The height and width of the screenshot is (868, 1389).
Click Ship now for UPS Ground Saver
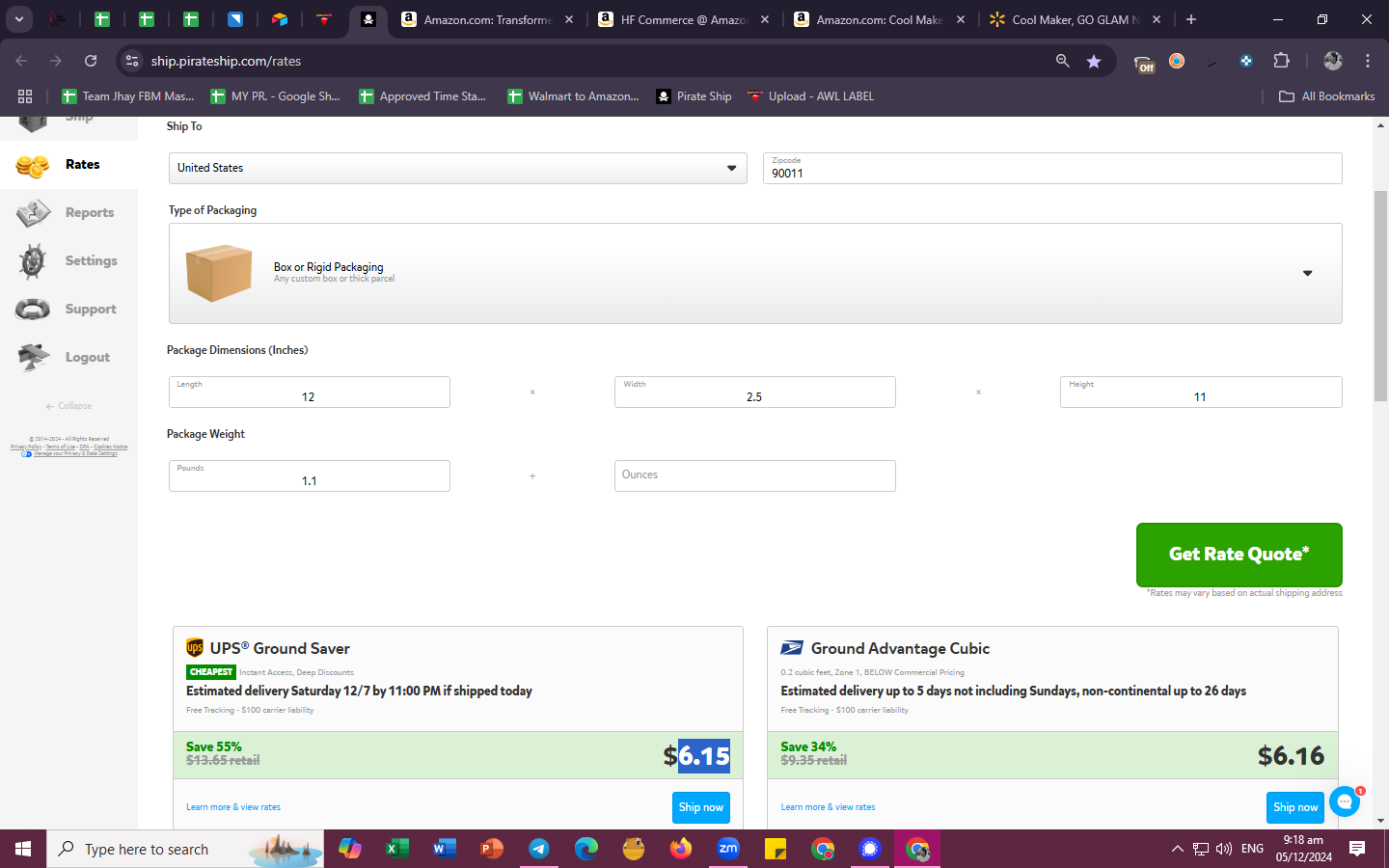pyautogui.click(x=700, y=807)
